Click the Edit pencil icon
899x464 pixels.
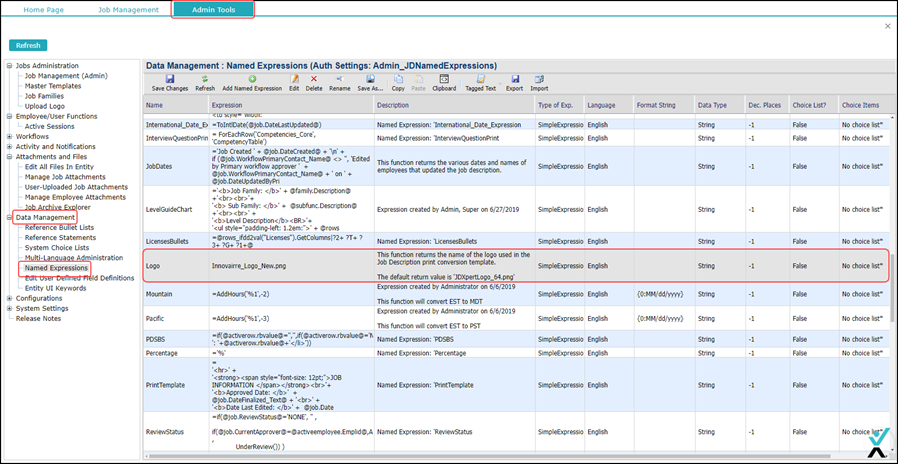[x=294, y=79]
